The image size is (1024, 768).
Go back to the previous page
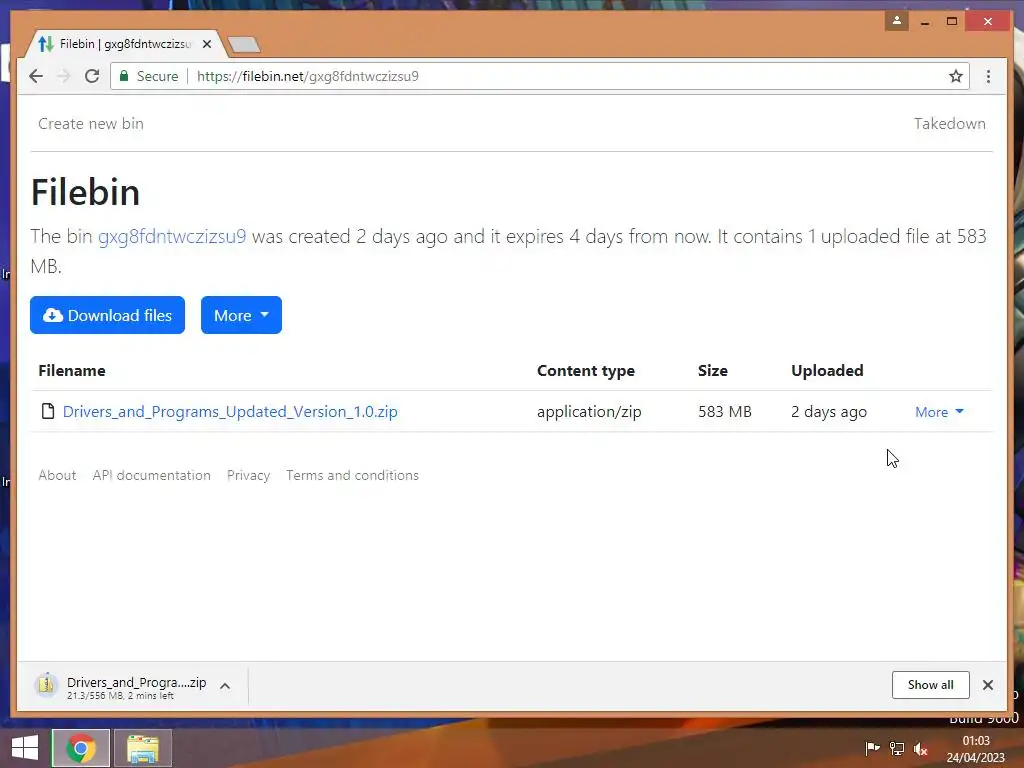36,76
